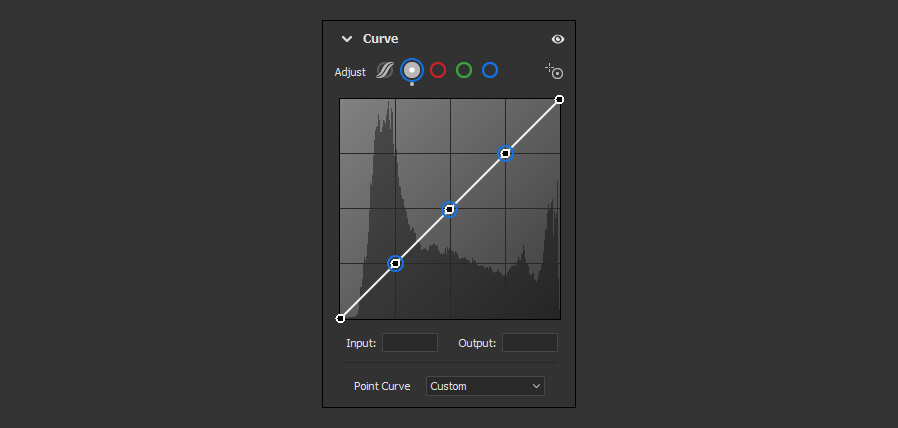Select the midtone control point on curve
This screenshot has height=428, width=898.
tap(450, 210)
